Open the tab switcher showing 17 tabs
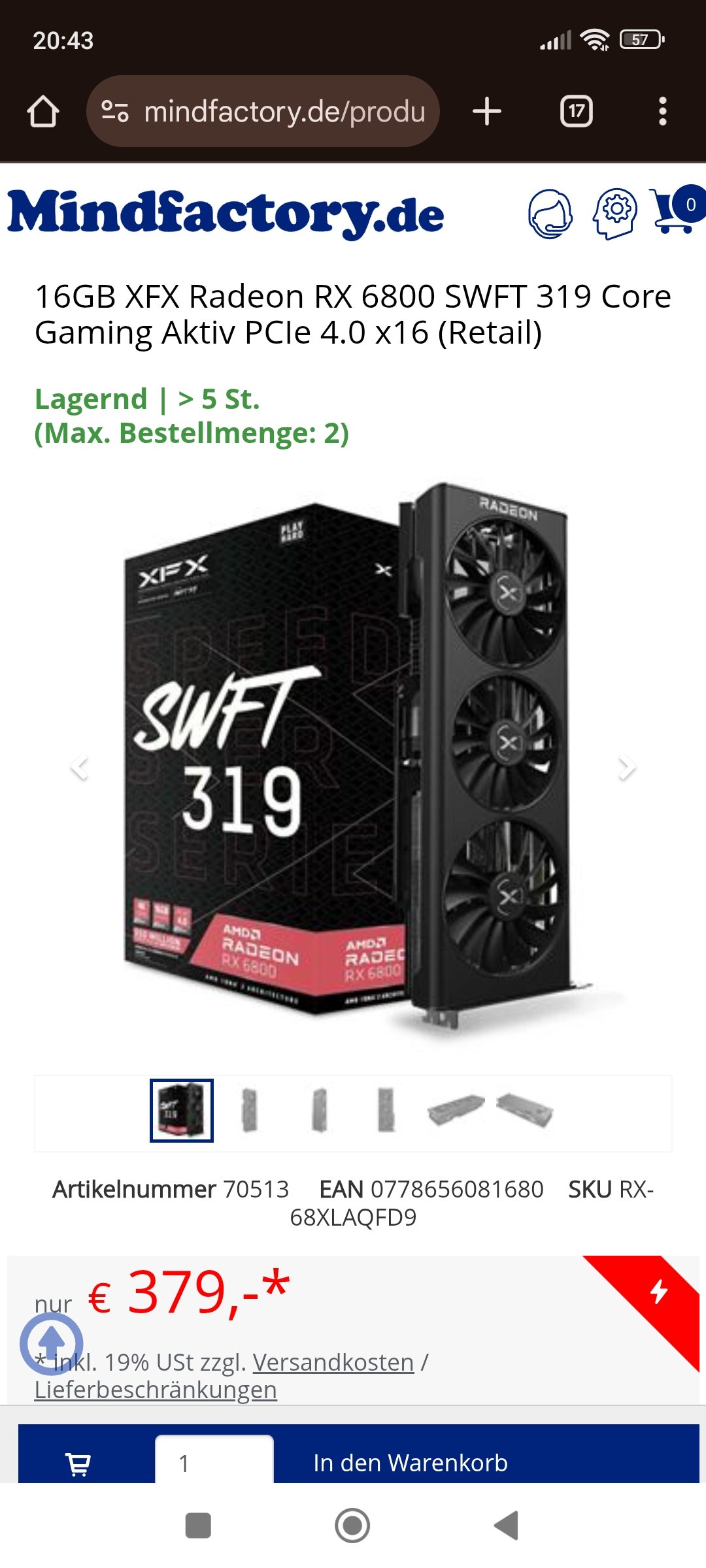 pos(577,111)
